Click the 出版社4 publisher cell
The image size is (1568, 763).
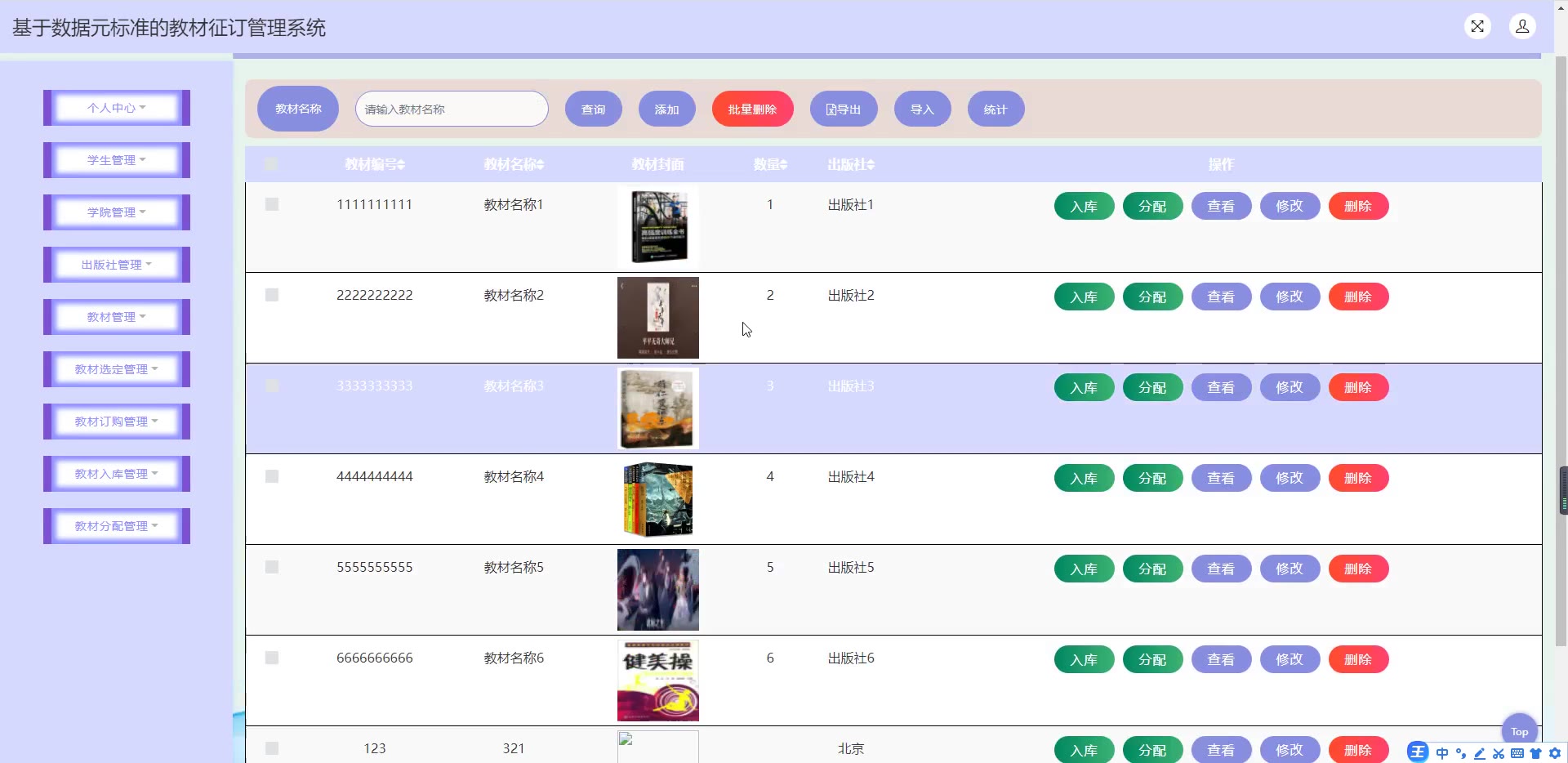(851, 476)
